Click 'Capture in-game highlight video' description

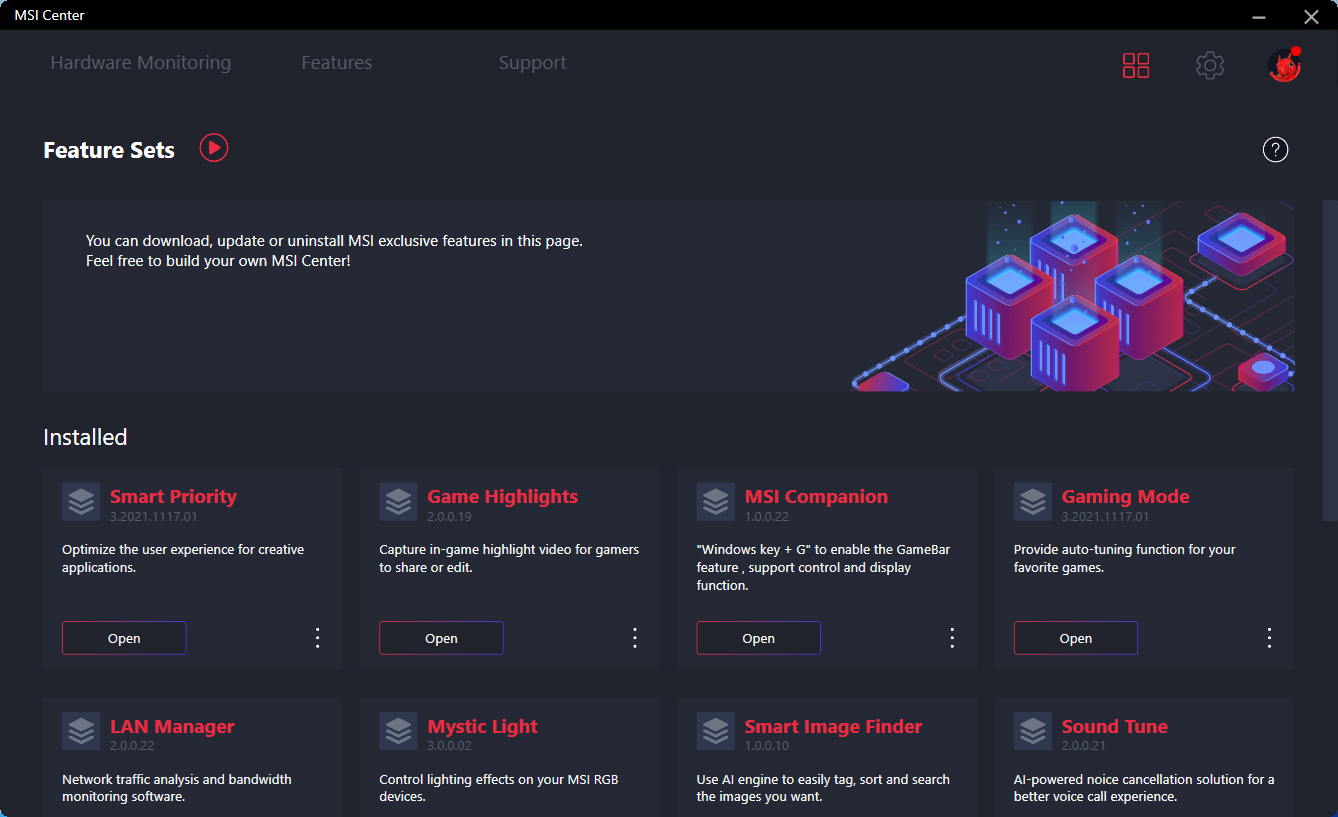click(509, 558)
